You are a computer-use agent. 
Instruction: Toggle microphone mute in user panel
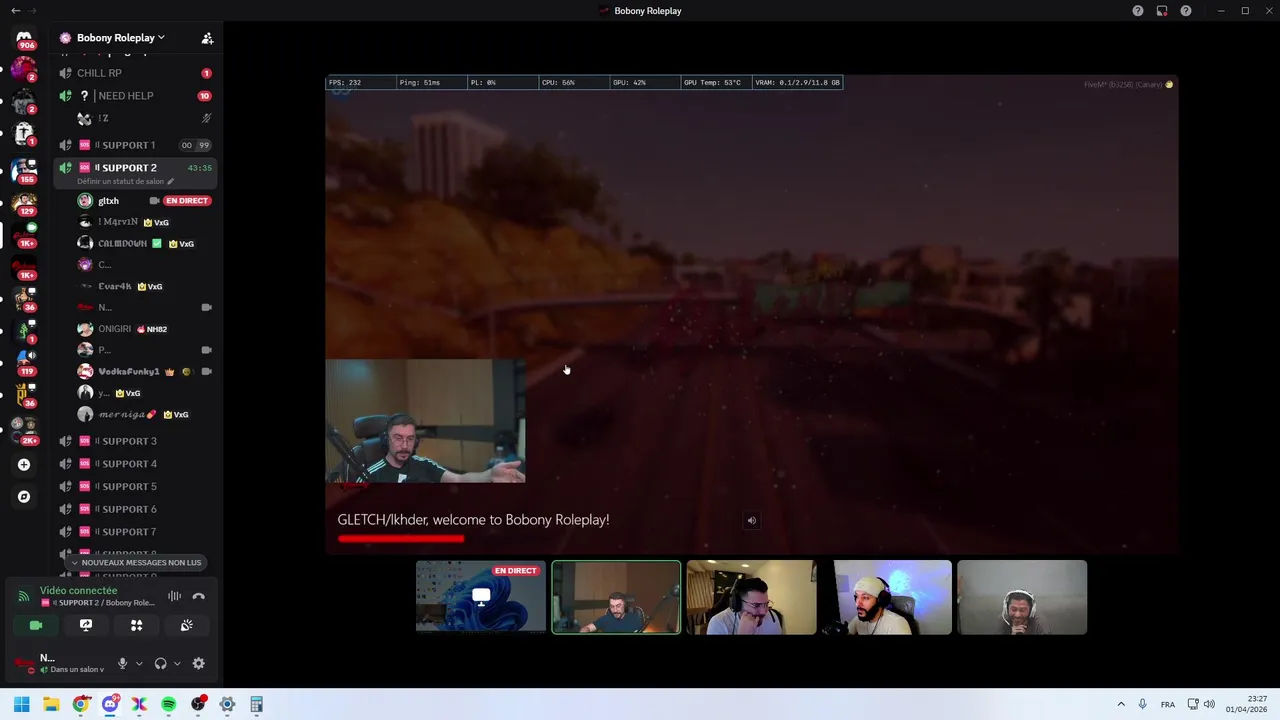122,663
